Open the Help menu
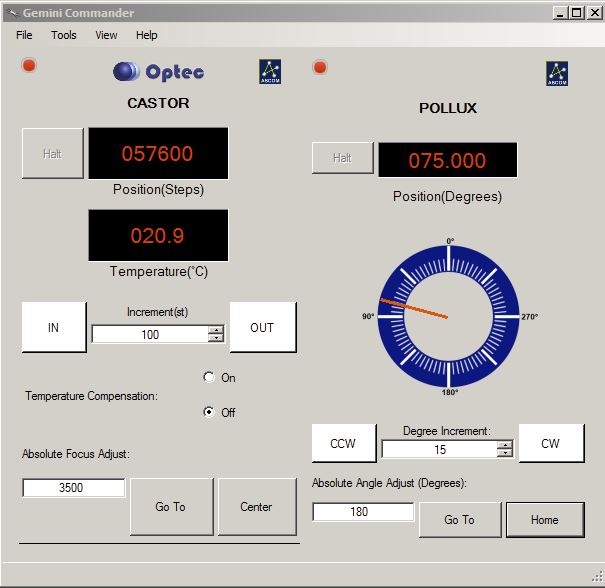Viewport: 605px width, 588px height. [147, 35]
